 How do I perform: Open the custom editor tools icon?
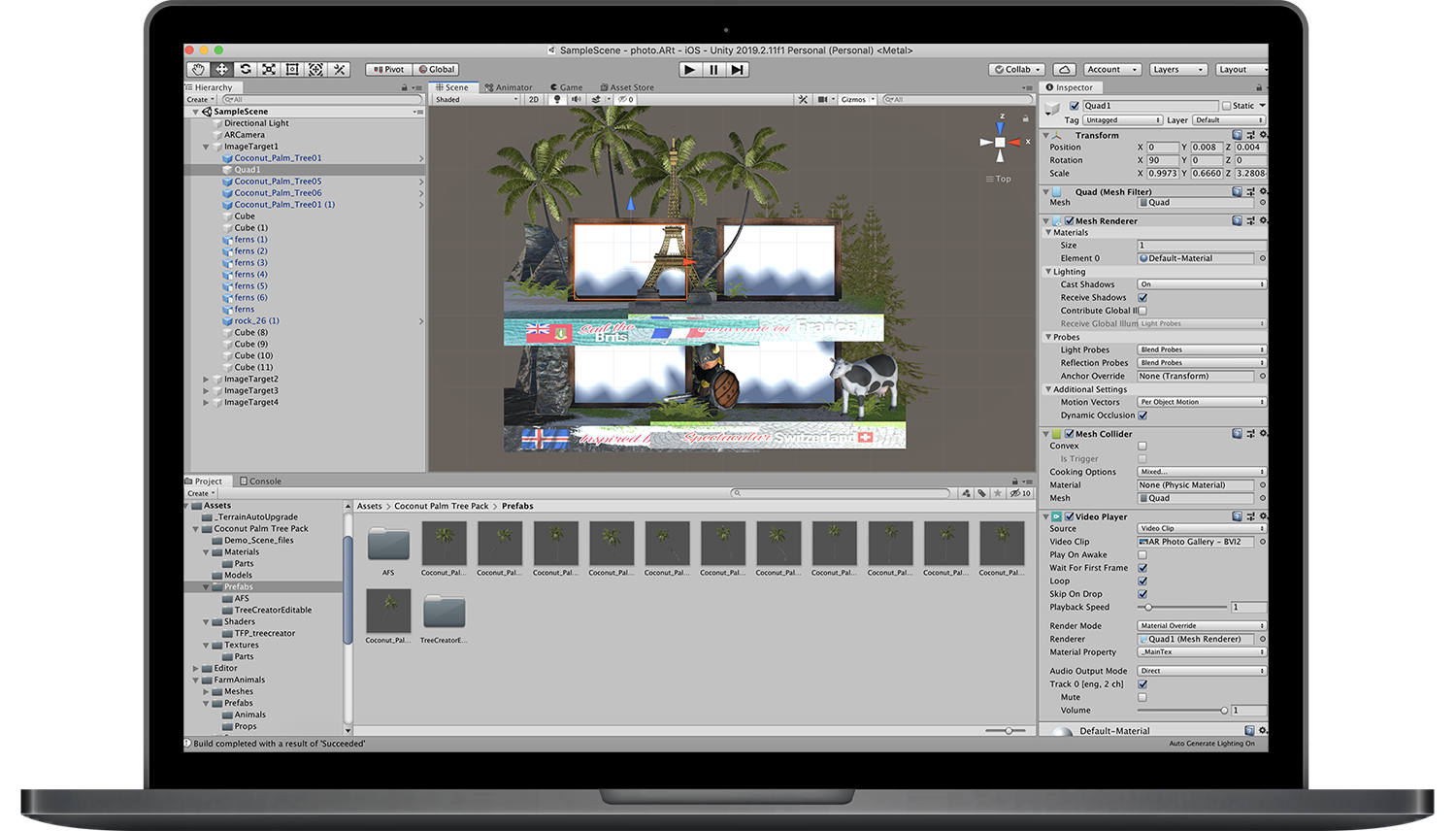tap(339, 70)
